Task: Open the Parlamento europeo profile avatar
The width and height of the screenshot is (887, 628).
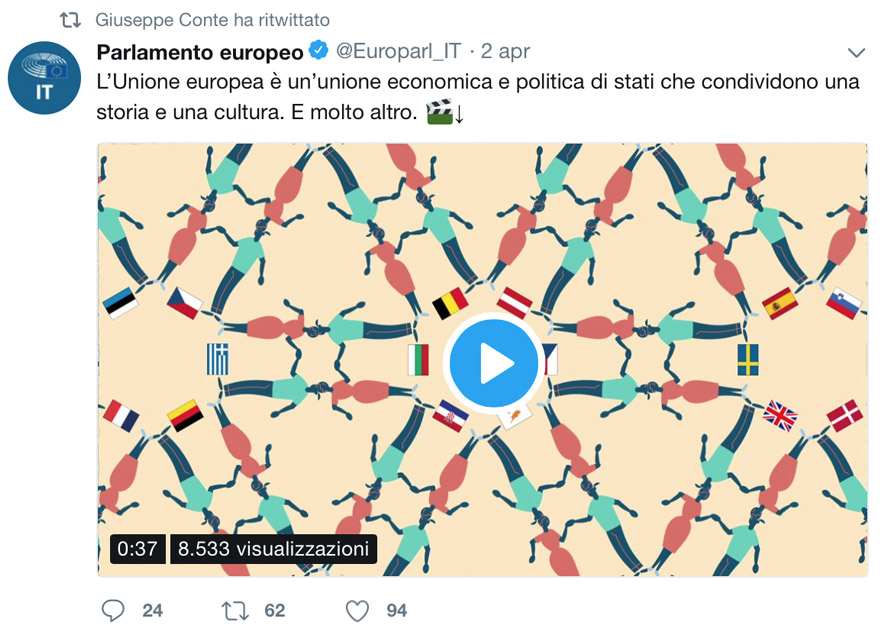Action: pos(43,77)
